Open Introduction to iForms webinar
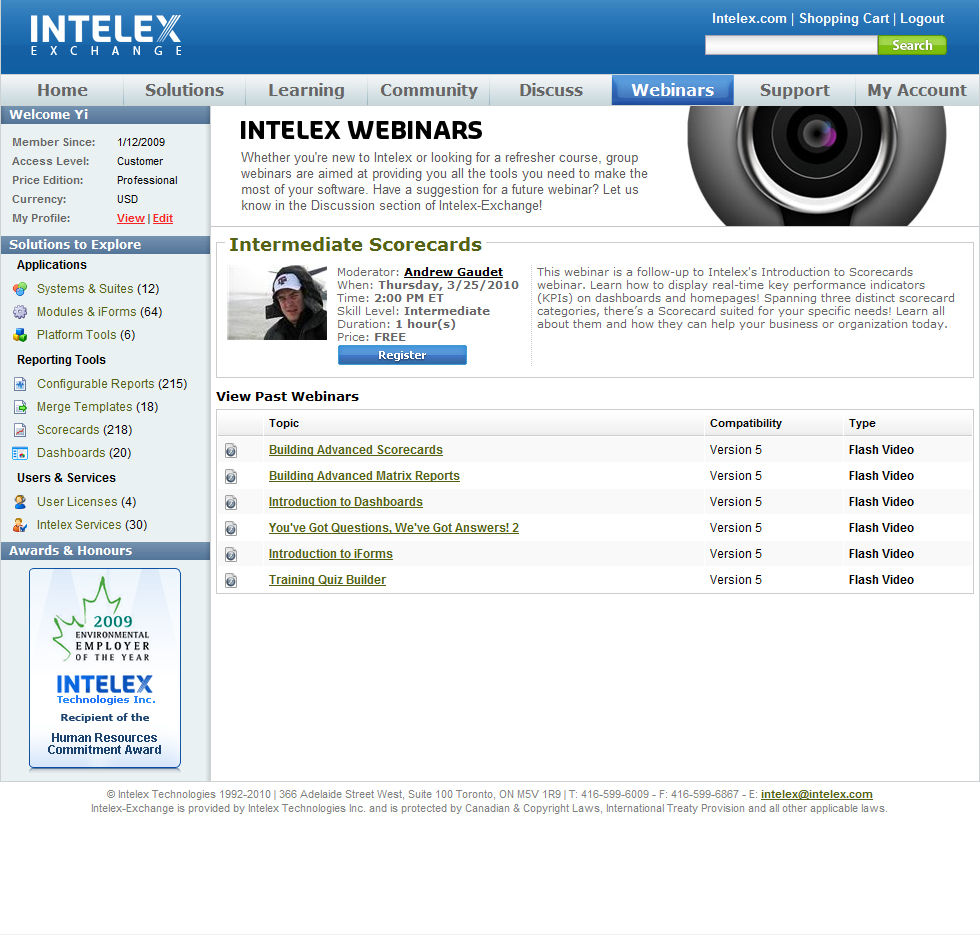The image size is (980, 936). pyautogui.click(x=331, y=554)
